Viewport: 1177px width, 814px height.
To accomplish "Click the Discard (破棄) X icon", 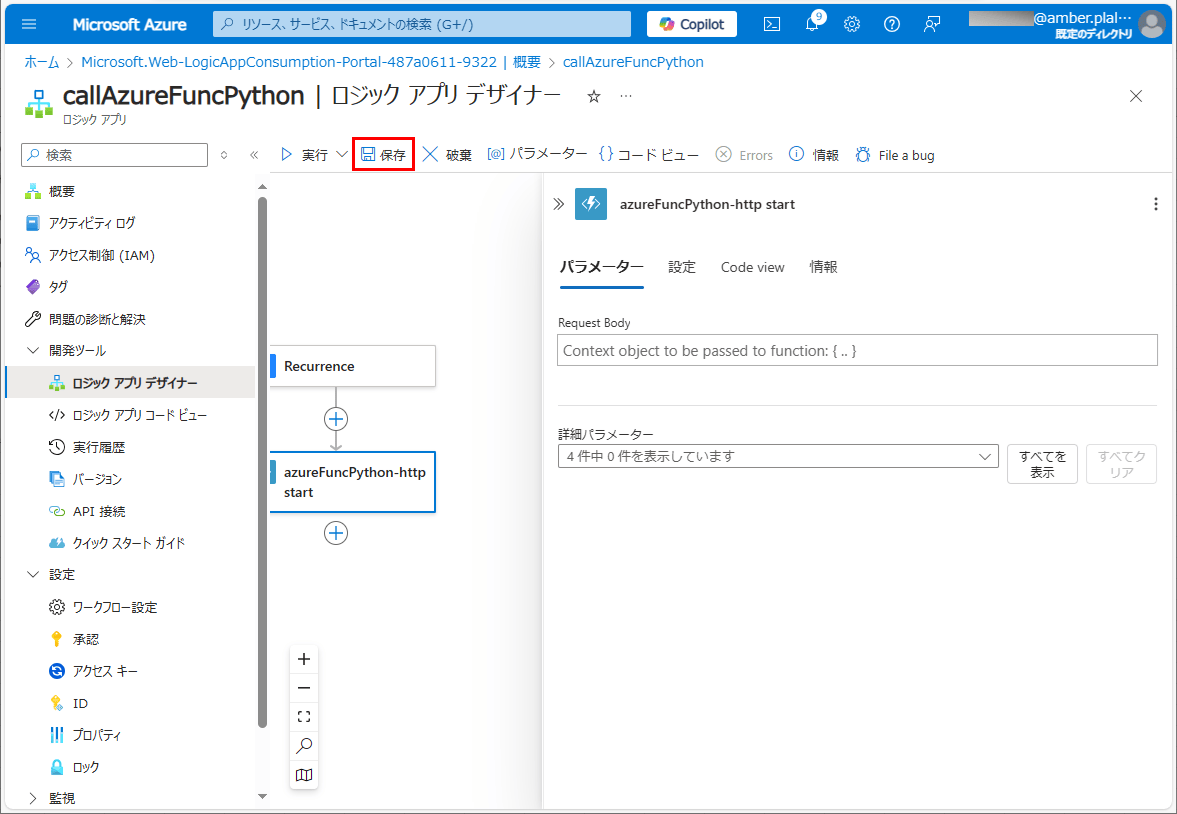I will (x=431, y=155).
